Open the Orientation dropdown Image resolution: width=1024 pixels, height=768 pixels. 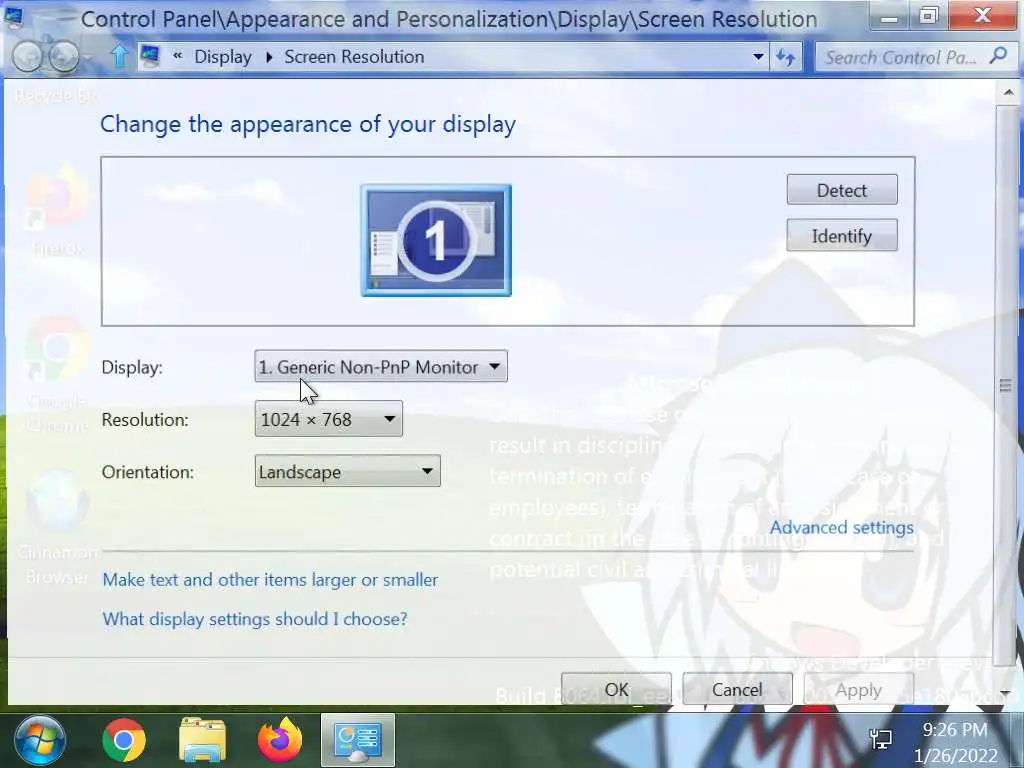(x=347, y=472)
